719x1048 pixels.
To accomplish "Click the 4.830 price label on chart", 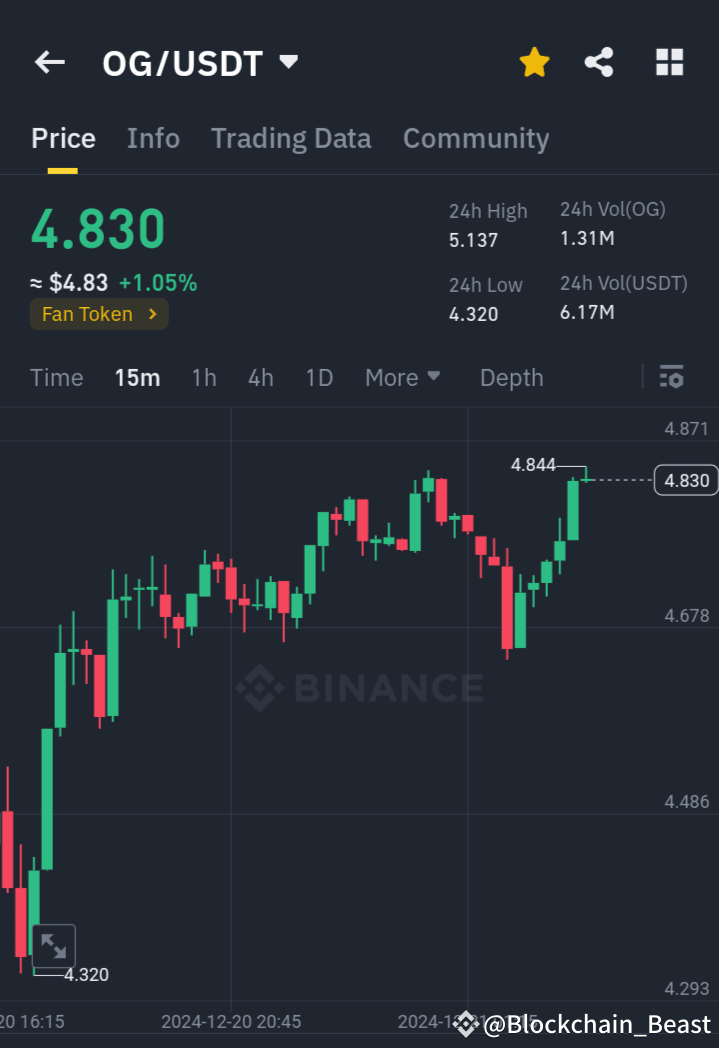I will [684, 480].
